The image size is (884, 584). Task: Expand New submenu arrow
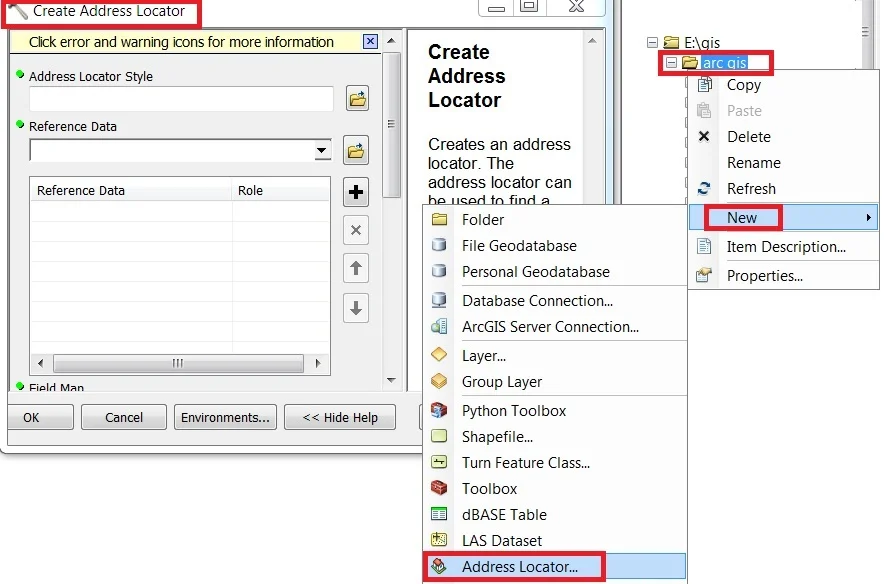(869, 218)
